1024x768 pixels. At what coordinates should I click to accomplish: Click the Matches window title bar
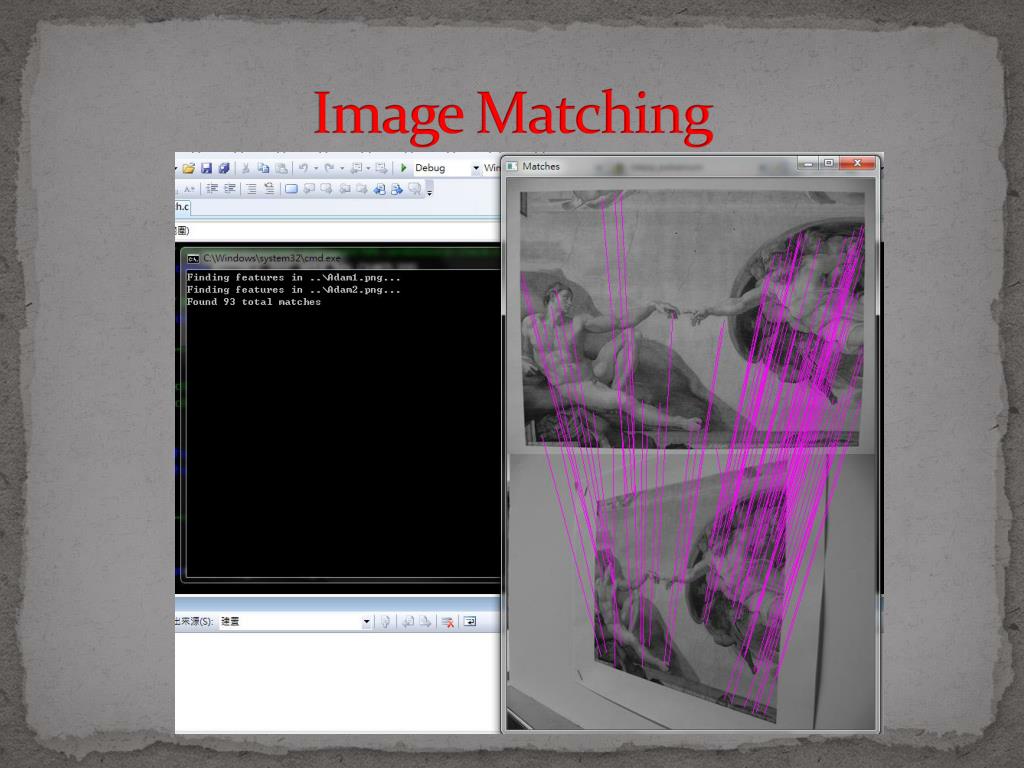point(691,166)
